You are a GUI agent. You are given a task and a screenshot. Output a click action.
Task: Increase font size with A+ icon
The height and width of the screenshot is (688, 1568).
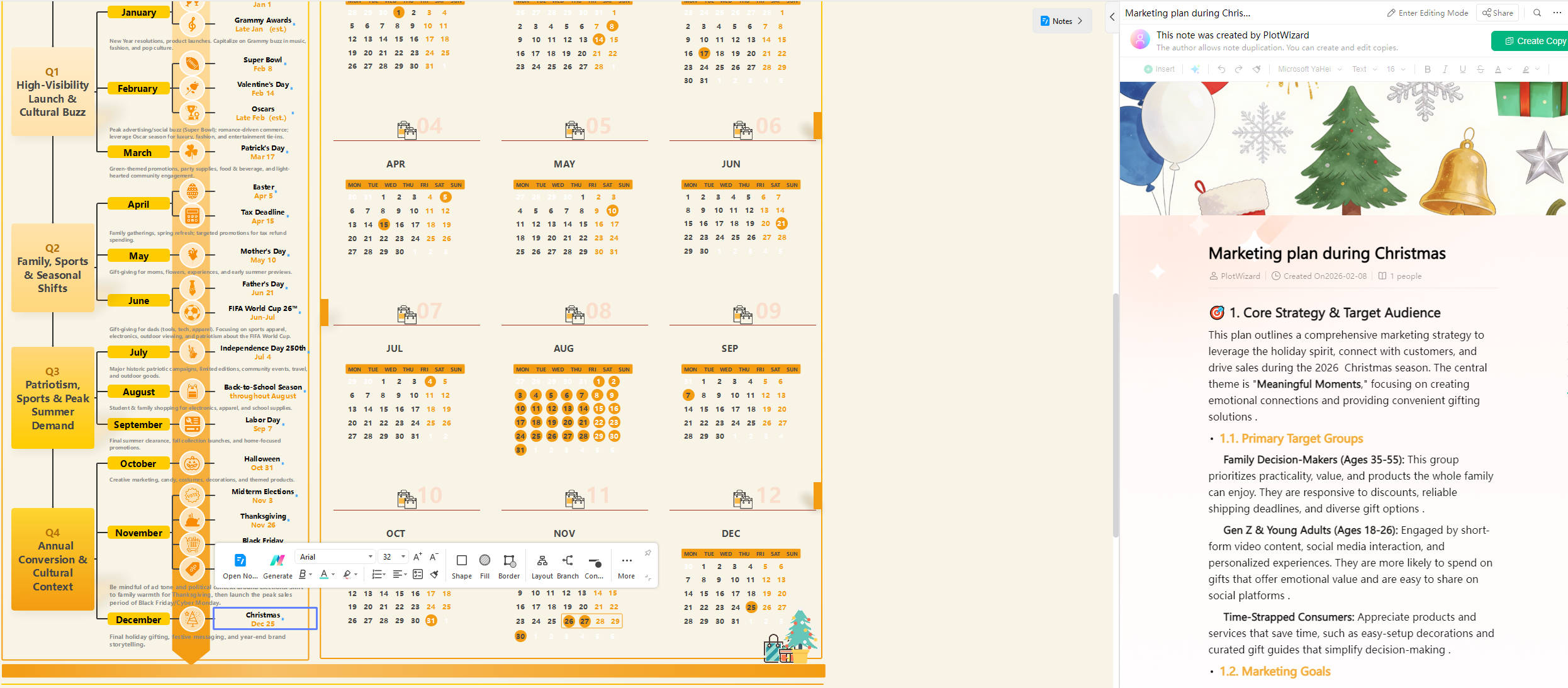pyautogui.click(x=417, y=557)
